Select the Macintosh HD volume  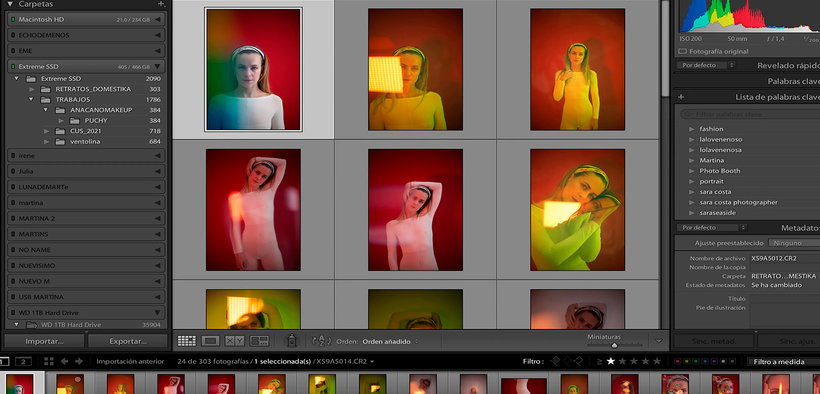pyautogui.click(x=85, y=19)
